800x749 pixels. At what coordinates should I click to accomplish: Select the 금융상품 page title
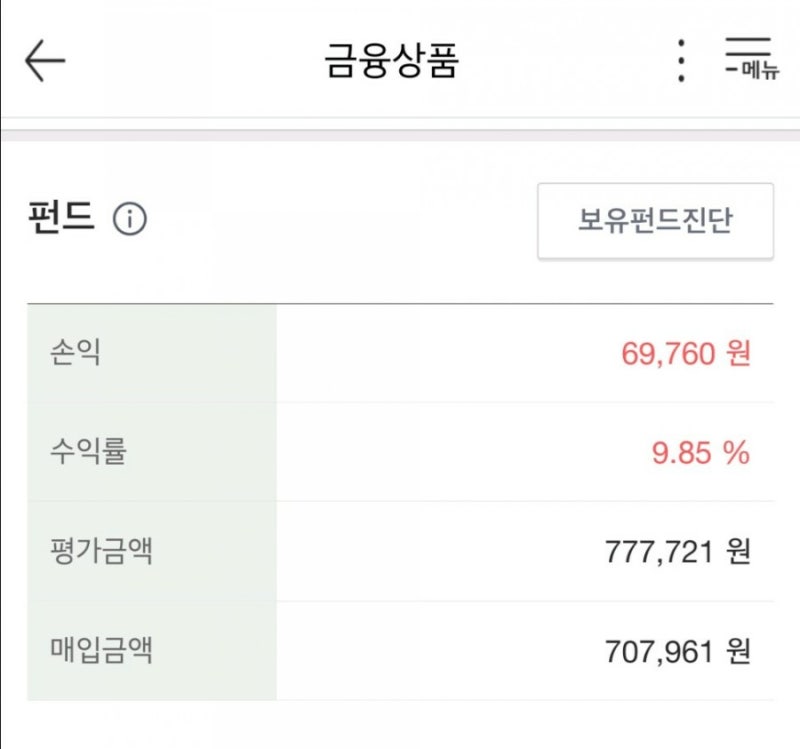click(392, 61)
